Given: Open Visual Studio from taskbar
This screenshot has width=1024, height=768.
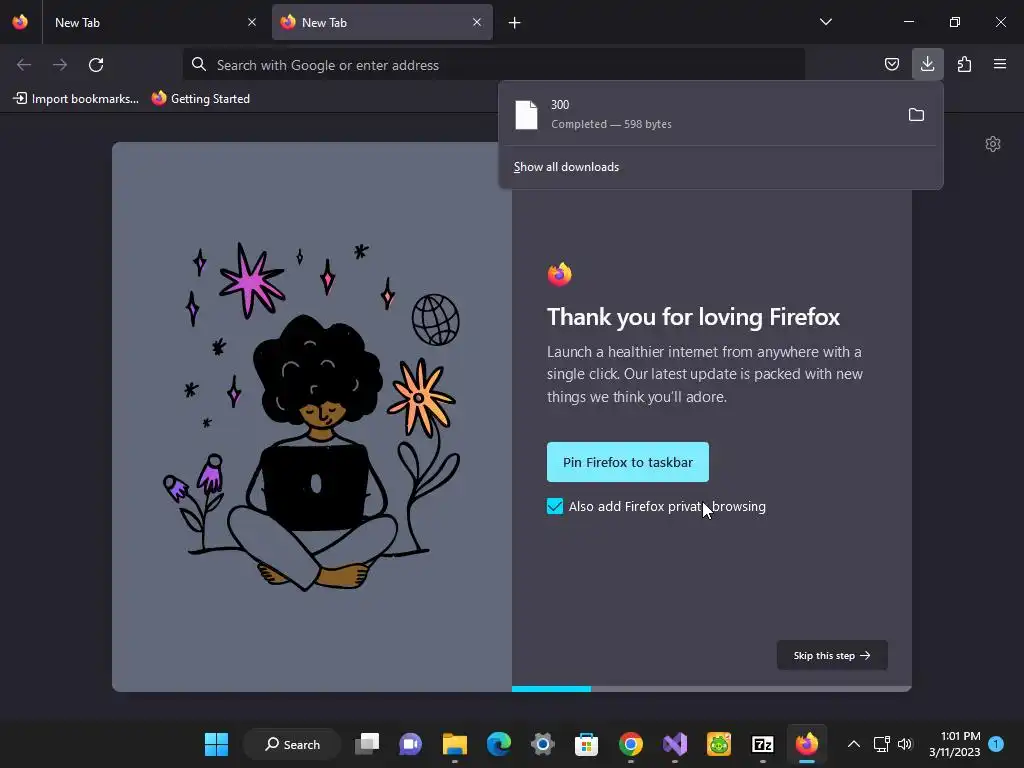Looking at the screenshot, I should click(675, 744).
